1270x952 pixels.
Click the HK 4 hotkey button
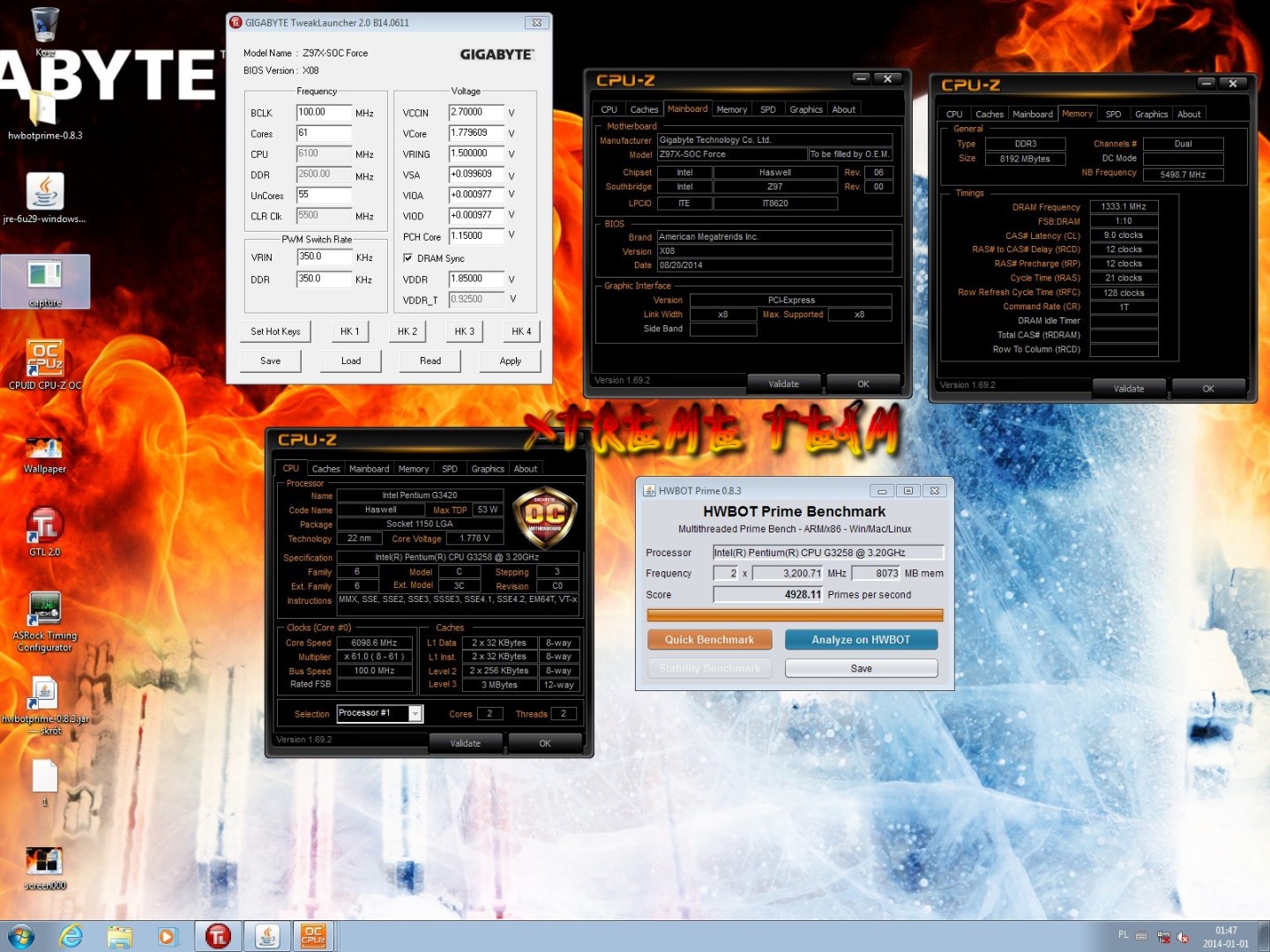(x=522, y=331)
